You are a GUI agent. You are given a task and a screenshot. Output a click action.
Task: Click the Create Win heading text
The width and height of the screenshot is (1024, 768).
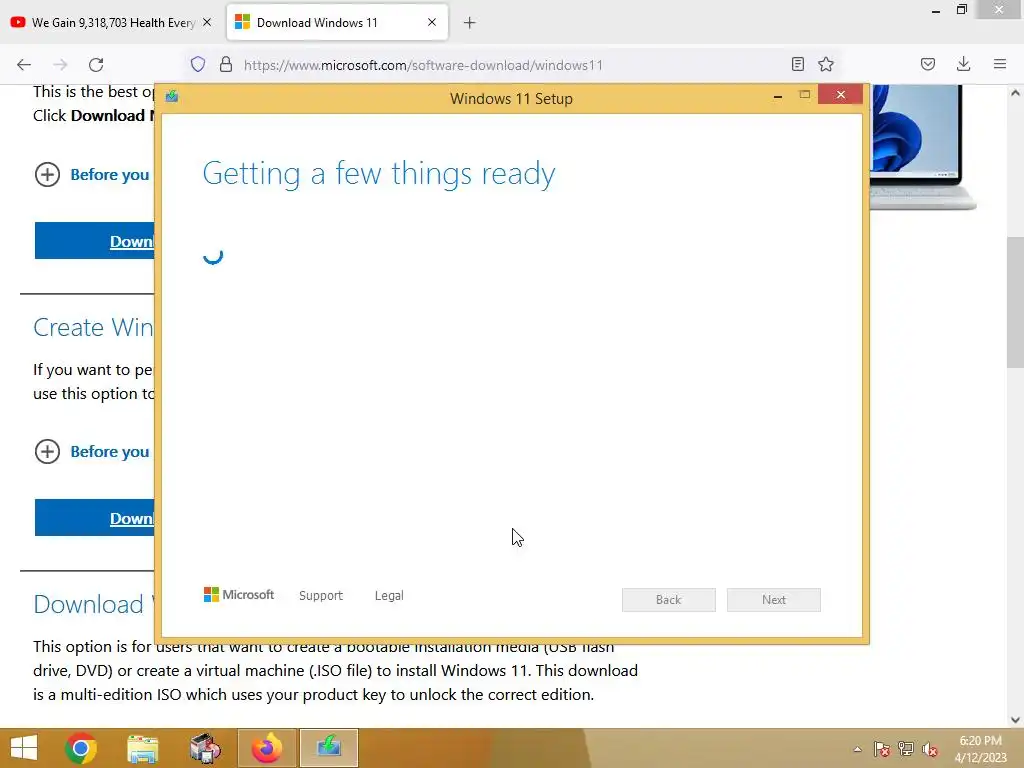[x=93, y=327]
